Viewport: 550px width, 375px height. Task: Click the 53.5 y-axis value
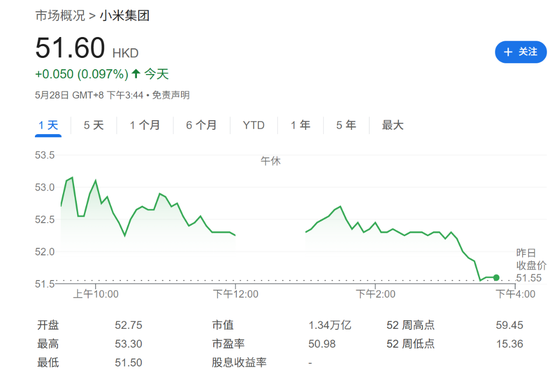(45, 155)
